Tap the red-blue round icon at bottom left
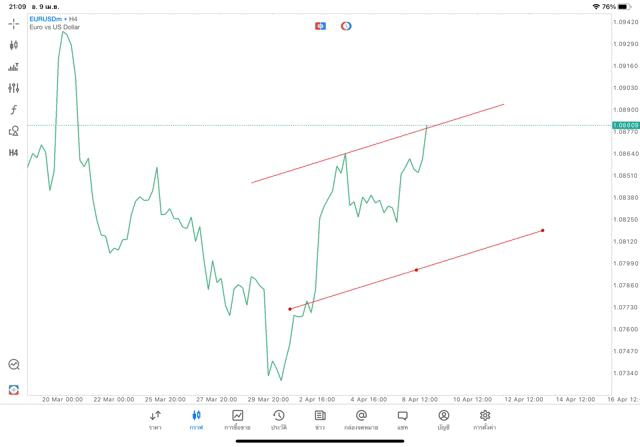Screen dimensions: 640x447 point(13,389)
